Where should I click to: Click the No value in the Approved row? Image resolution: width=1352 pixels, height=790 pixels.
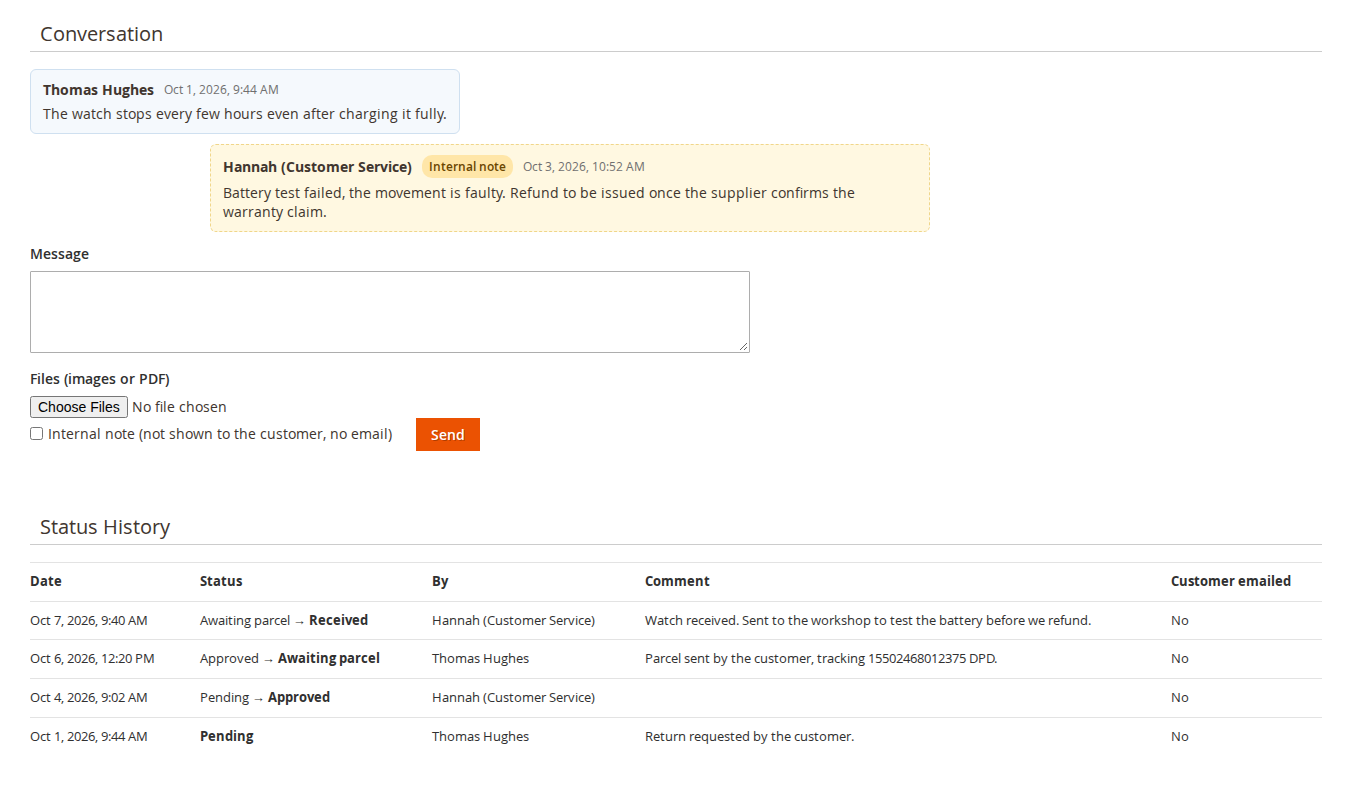point(1180,698)
